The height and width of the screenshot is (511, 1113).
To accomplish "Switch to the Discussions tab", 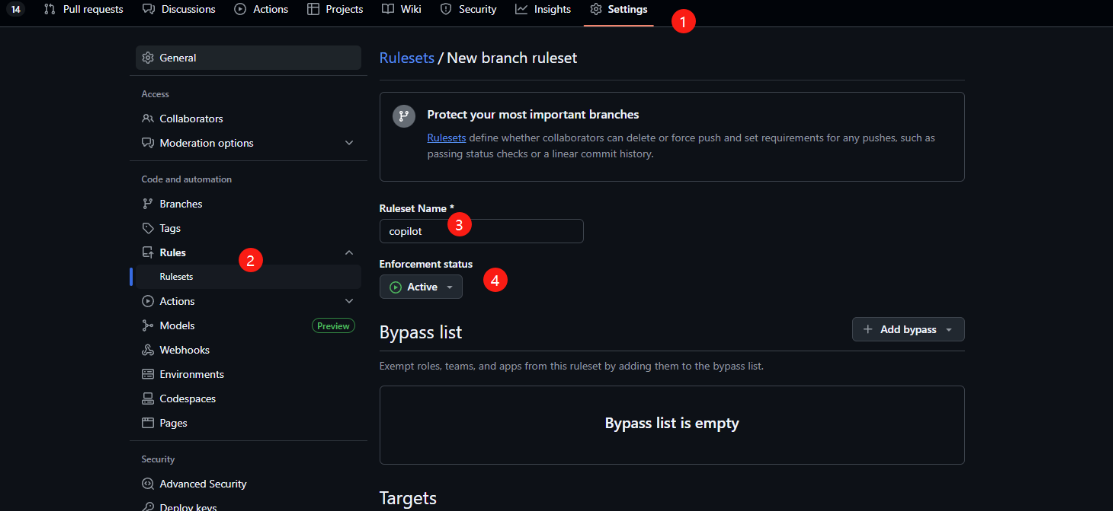I will coord(178,9).
